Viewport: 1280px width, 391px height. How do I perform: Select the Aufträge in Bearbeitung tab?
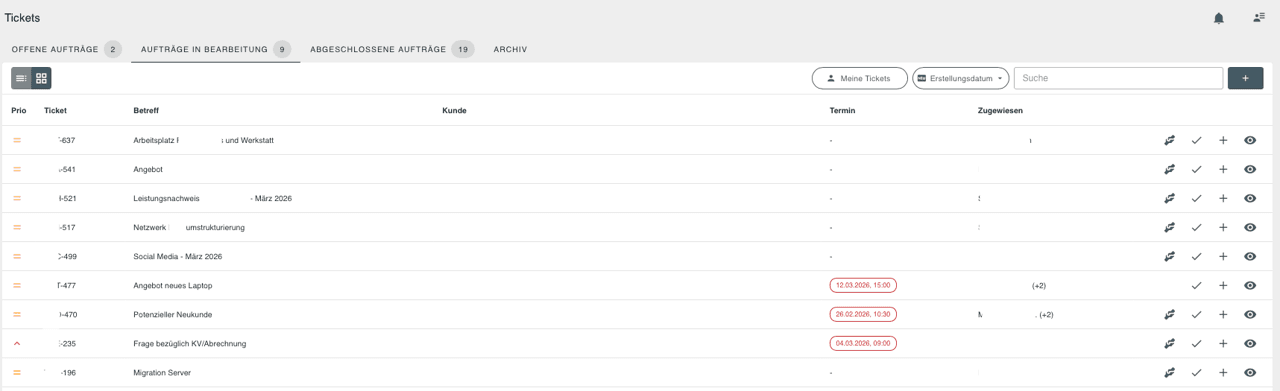[x=215, y=49]
